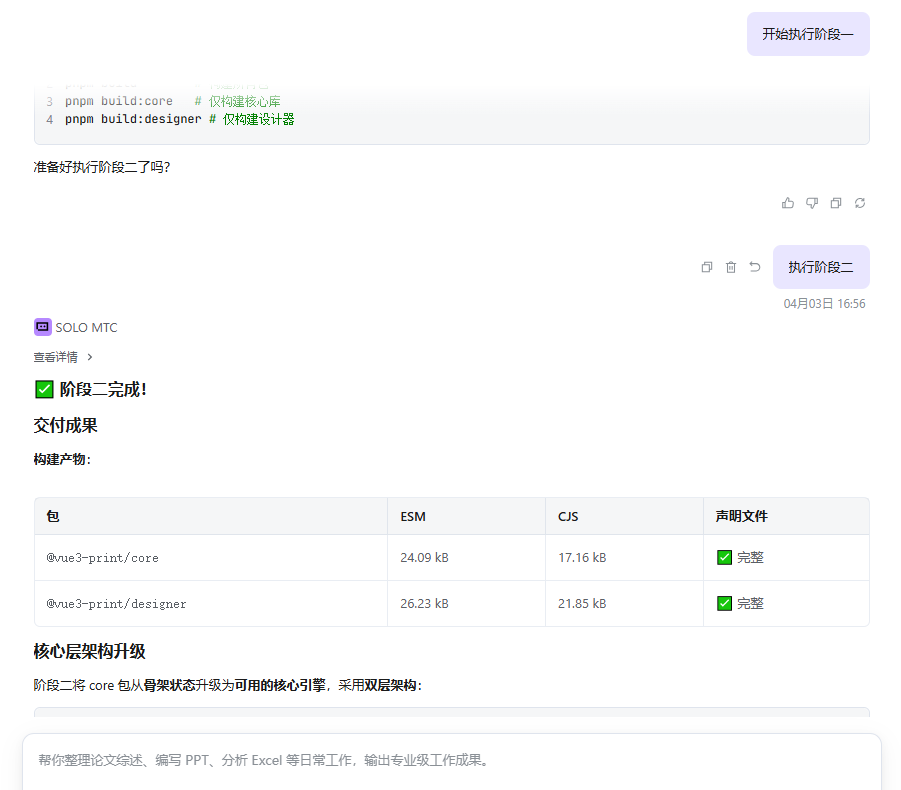Click the purple SOLO MTC avatar icon
Viewport: 901px width, 790px height.
click(43, 327)
